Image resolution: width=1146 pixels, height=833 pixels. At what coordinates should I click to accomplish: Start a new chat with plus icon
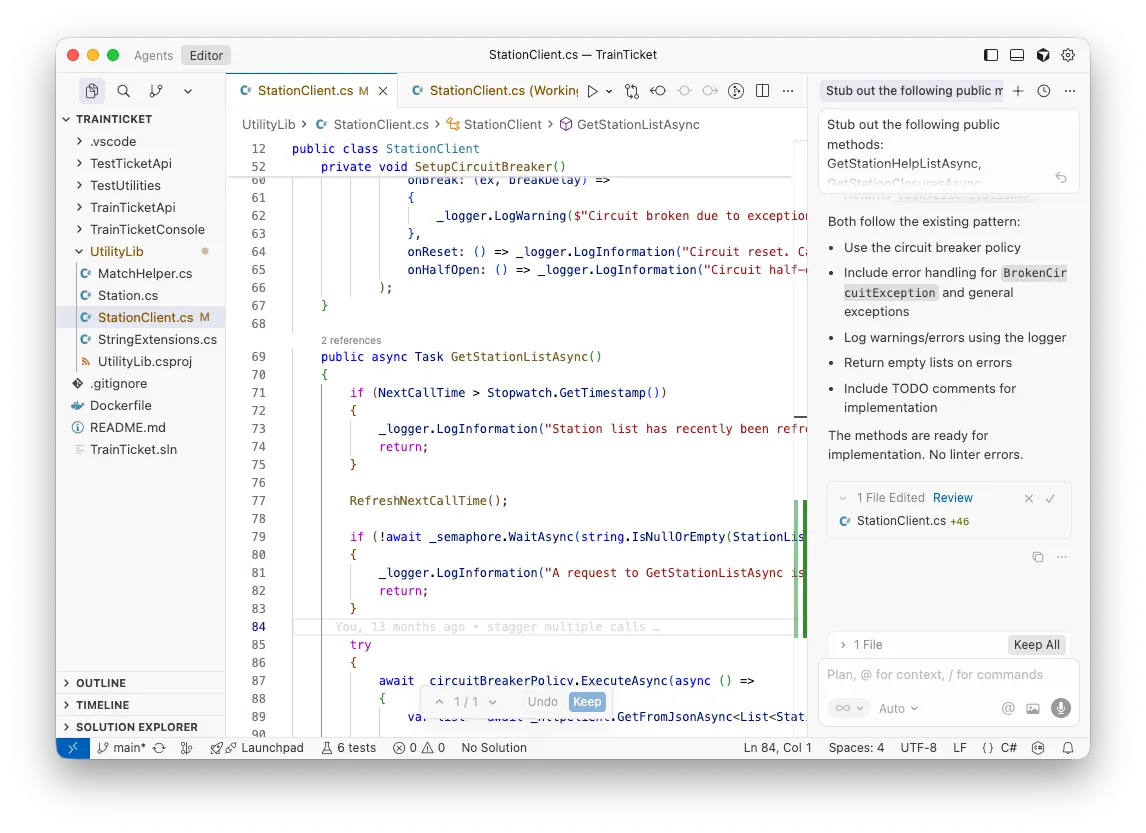click(x=1018, y=91)
